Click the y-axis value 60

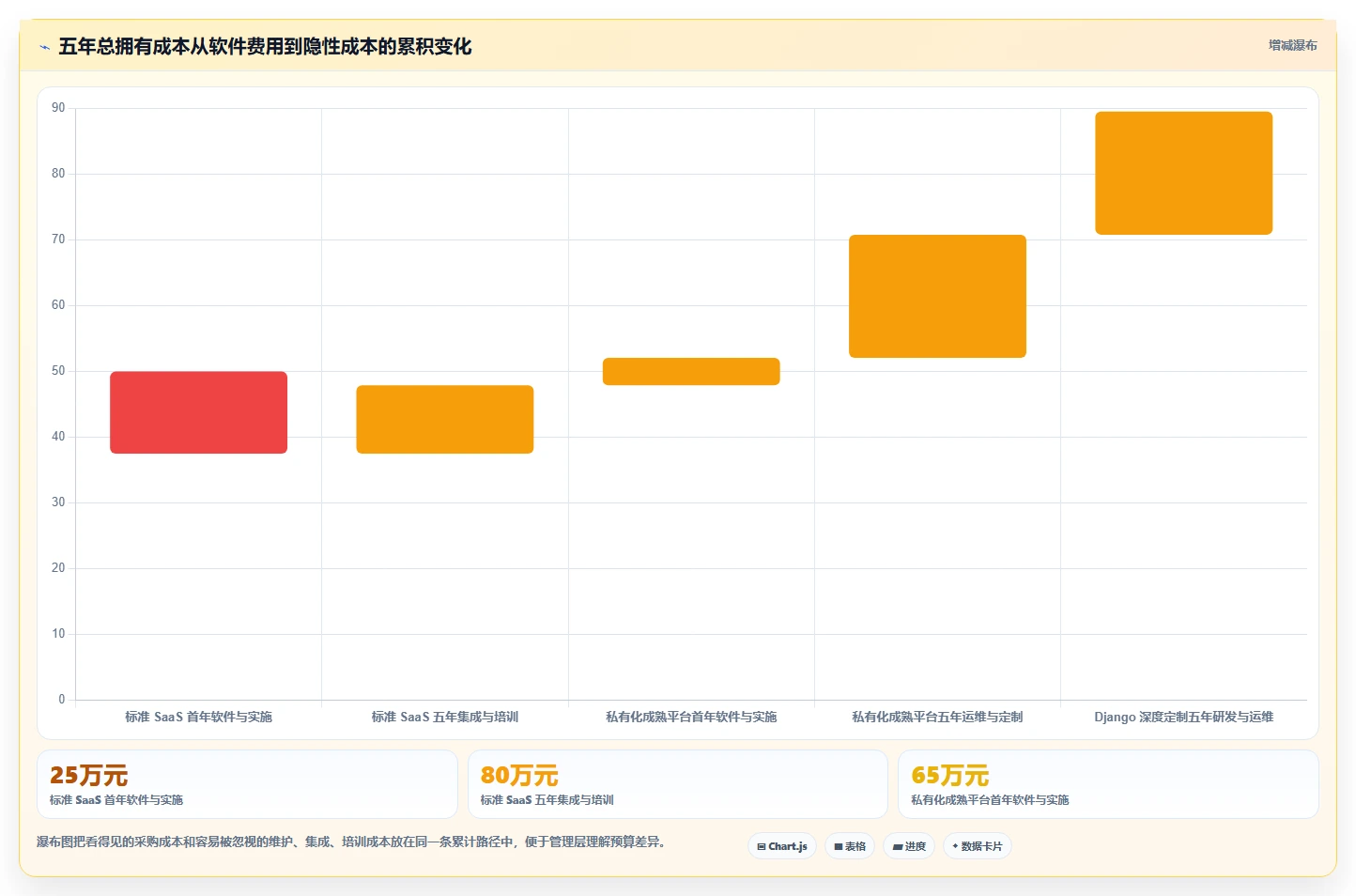point(58,305)
